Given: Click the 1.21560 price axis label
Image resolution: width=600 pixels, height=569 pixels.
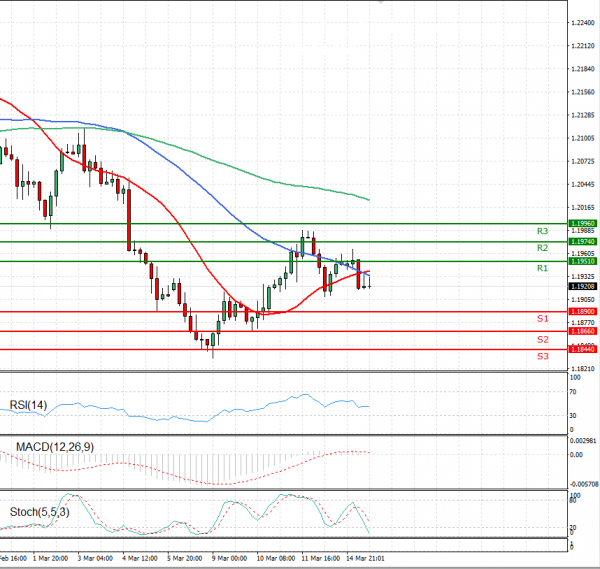Looking at the screenshot, I should click(x=583, y=92).
